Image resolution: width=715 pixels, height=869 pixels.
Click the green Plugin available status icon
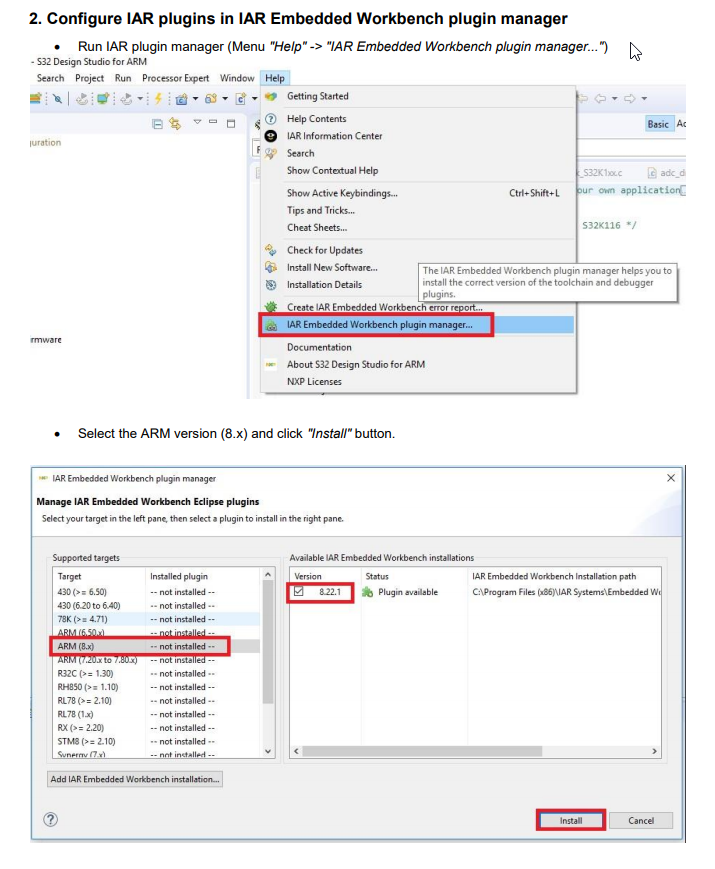pyautogui.click(x=367, y=592)
